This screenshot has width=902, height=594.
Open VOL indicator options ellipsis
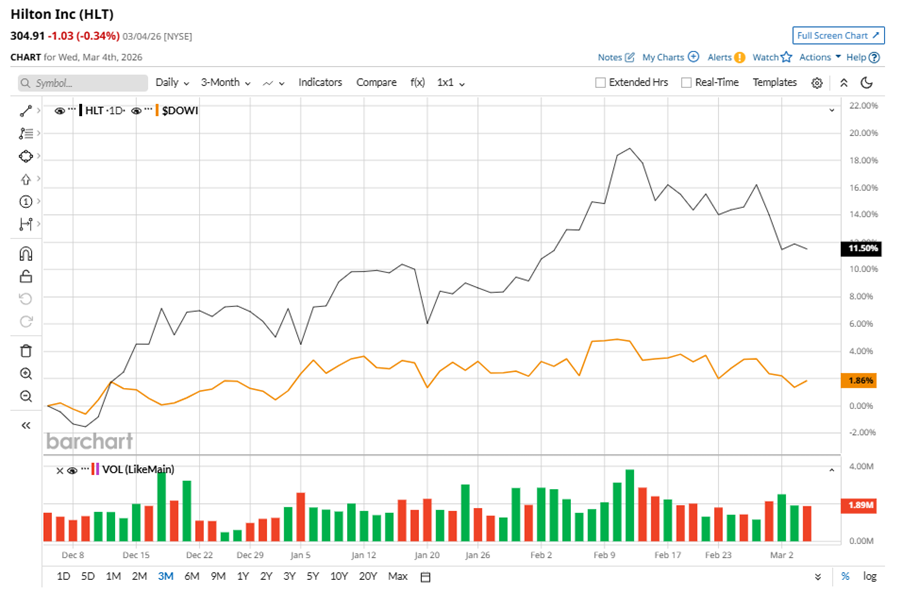[85, 468]
